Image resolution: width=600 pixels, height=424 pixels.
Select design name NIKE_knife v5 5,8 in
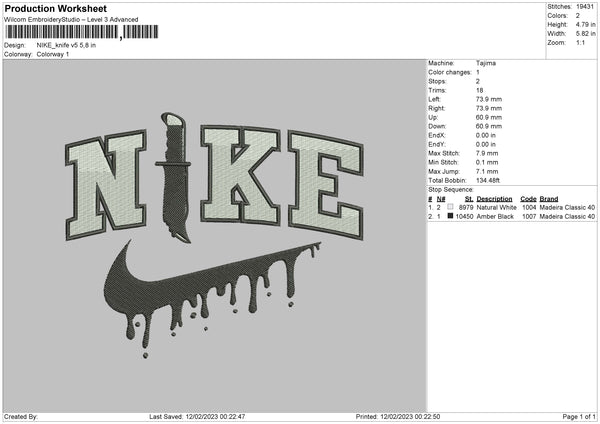66,45
